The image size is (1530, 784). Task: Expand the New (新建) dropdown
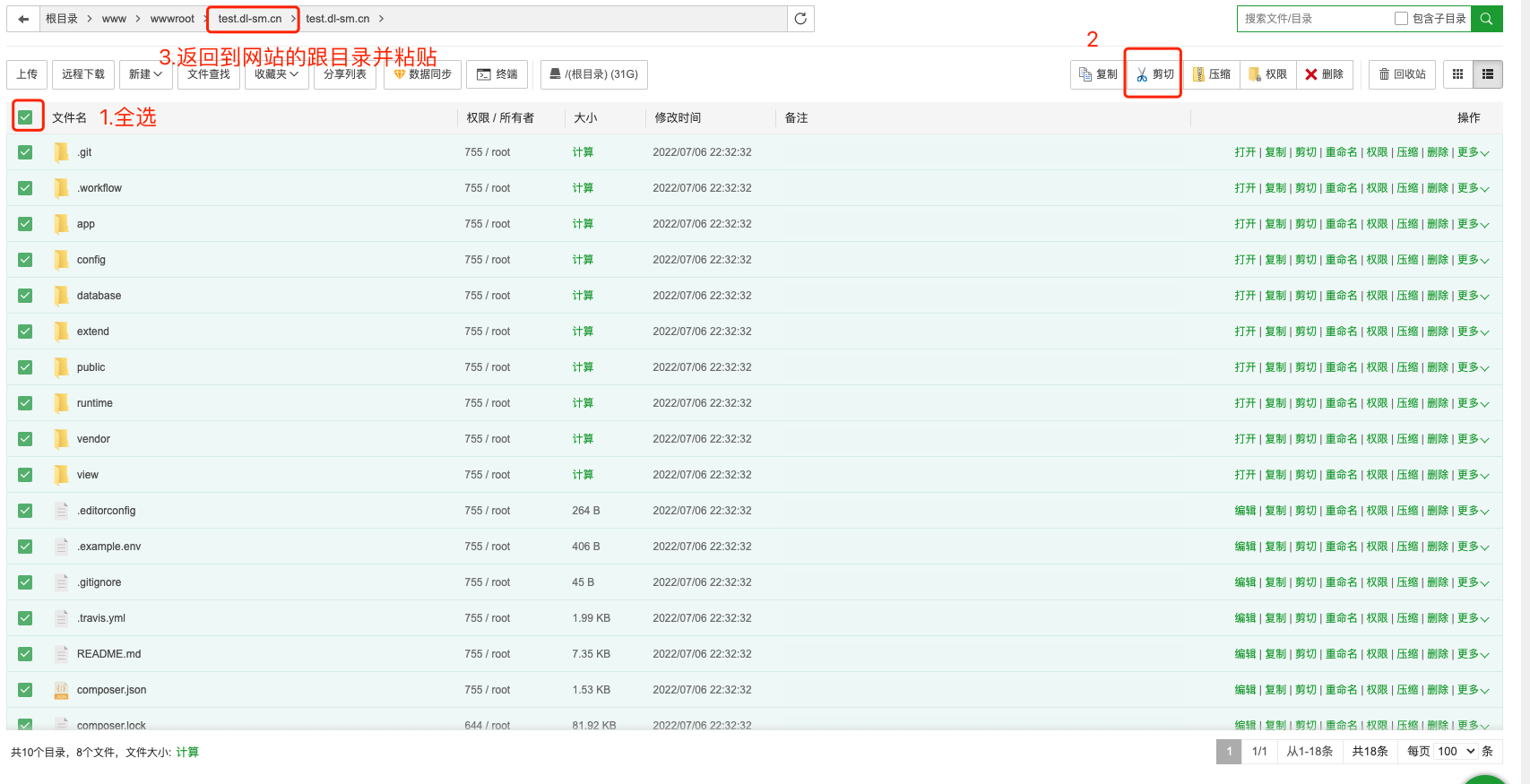pyautogui.click(x=145, y=74)
